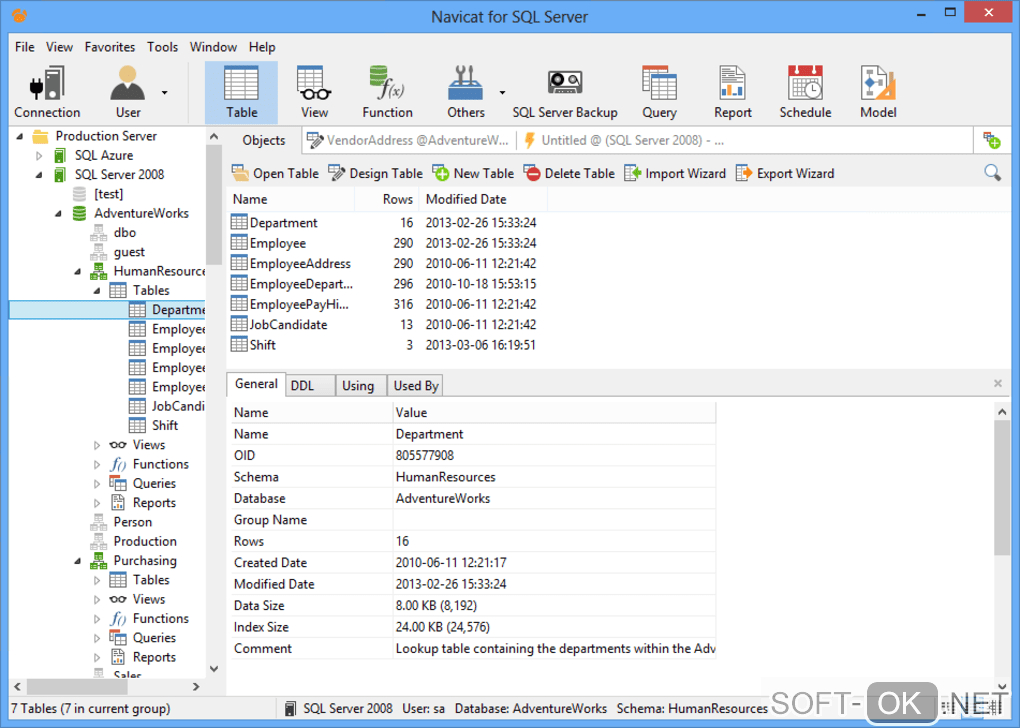Select the Employee row in table list
Viewport: 1020px width, 728px height.
tap(384, 243)
